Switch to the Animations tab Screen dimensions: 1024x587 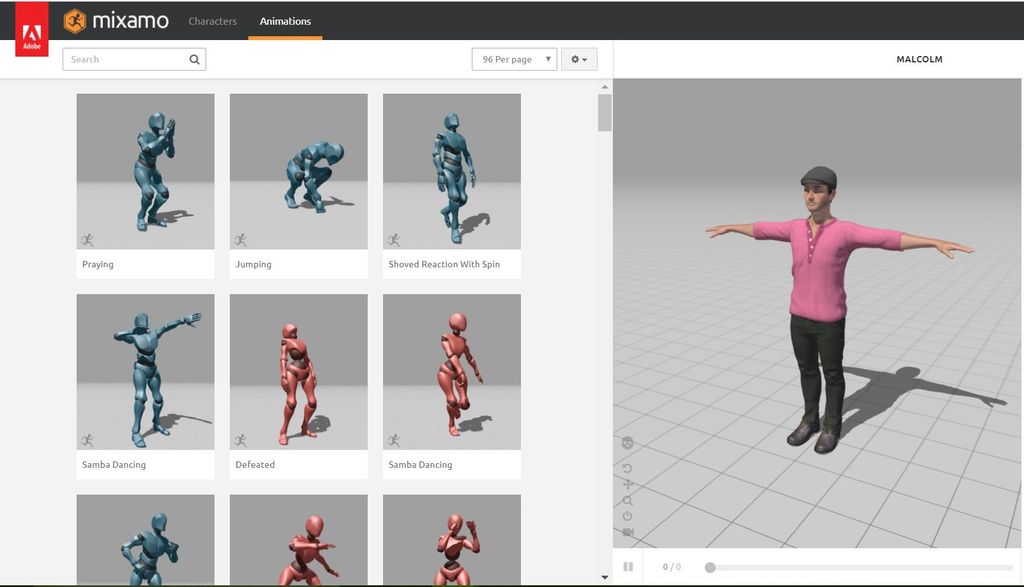(x=285, y=21)
